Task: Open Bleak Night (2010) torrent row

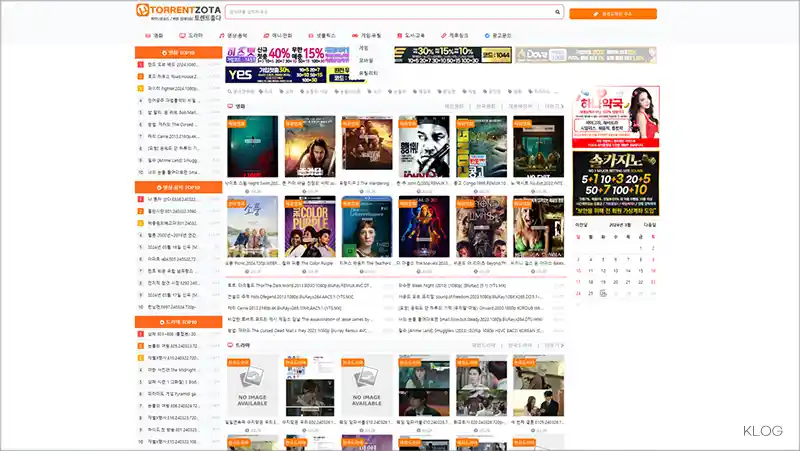Action: (452, 286)
